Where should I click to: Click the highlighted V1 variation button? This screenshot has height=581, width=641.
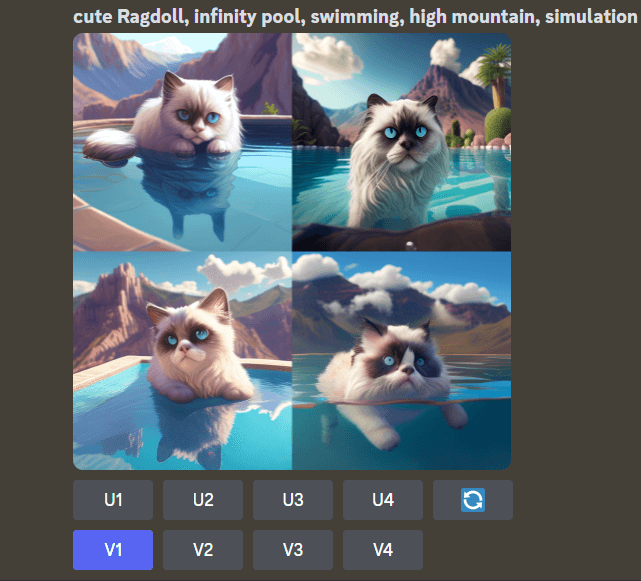(113, 550)
